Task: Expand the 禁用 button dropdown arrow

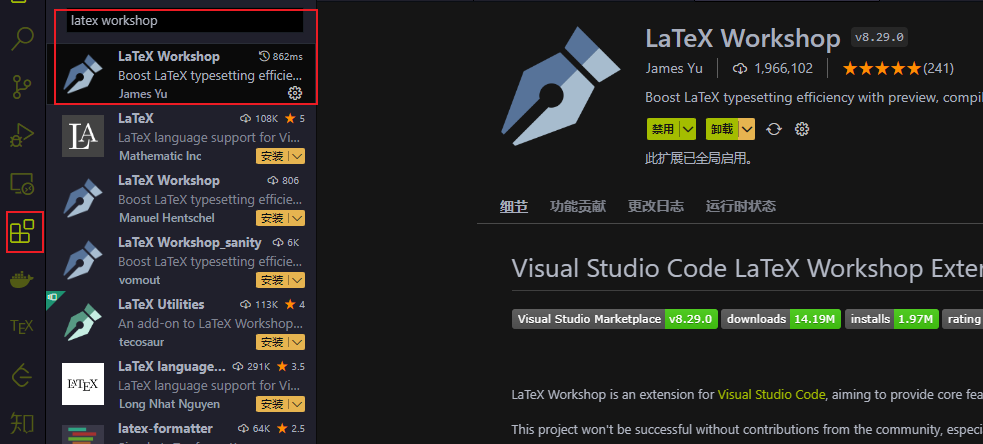Action: 687,129
